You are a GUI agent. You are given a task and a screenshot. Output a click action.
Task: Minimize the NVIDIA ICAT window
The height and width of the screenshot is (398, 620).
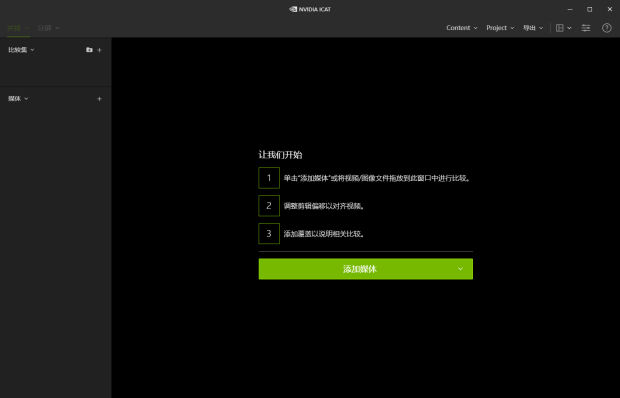pyautogui.click(x=570, y=9)
